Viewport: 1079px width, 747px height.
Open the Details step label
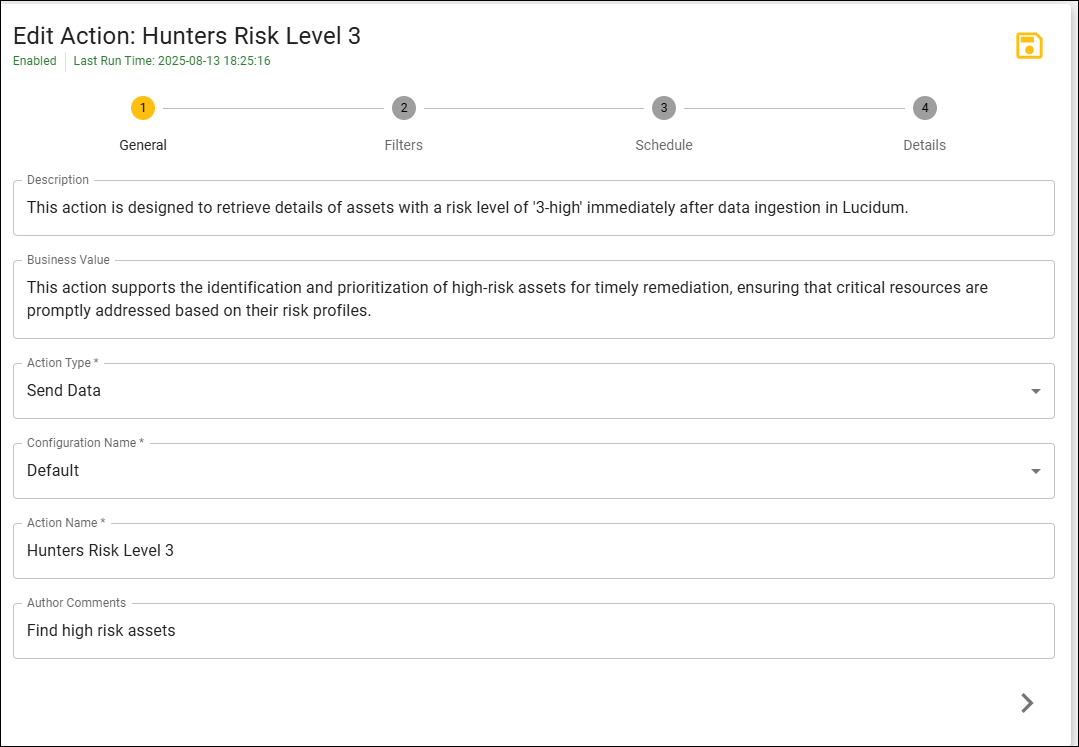tap(925, 145)
